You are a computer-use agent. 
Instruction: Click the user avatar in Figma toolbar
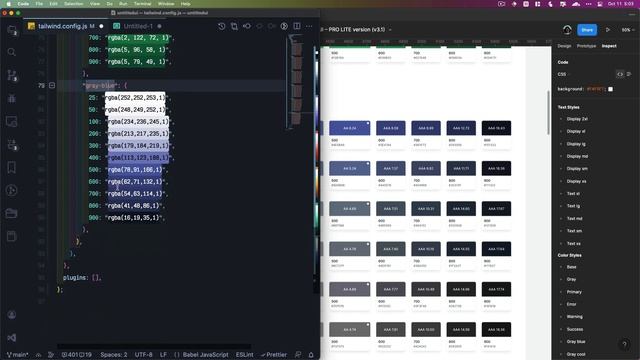(x=567, y=30)
